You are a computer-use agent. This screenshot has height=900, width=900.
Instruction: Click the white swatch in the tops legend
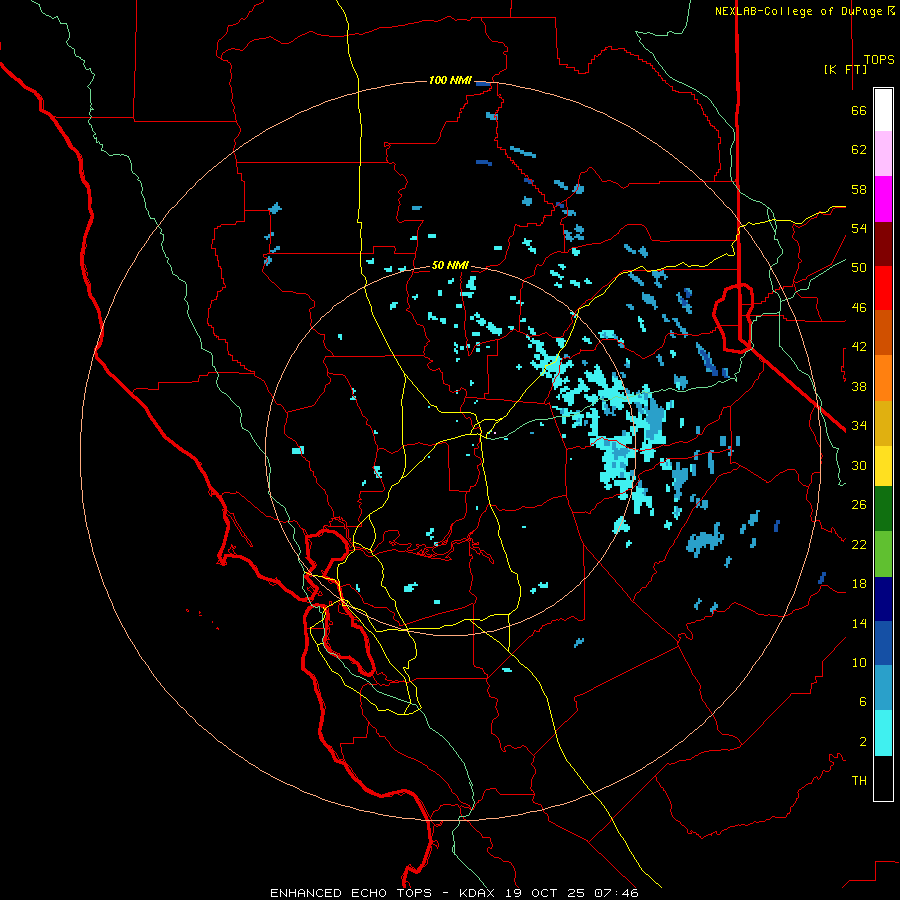(x=883, y=110)
